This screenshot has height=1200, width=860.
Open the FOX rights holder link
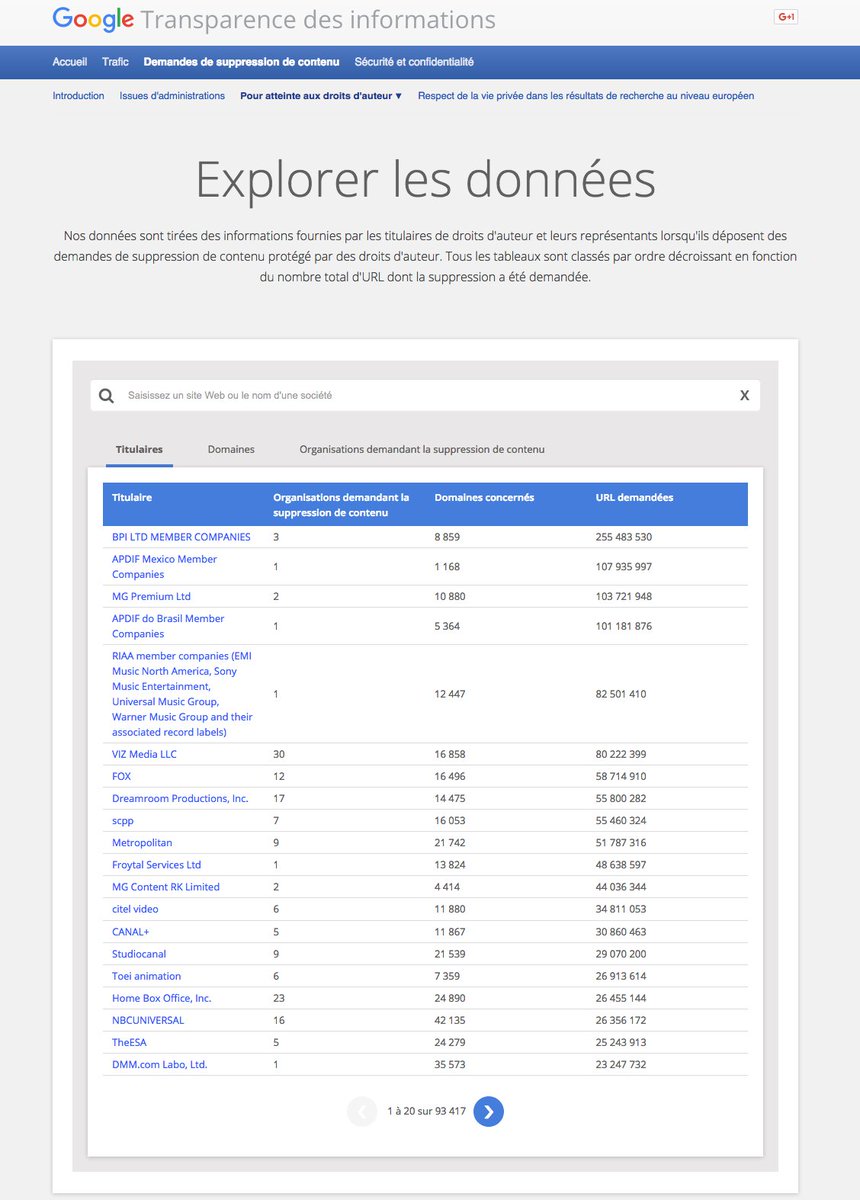click(121, 776)
